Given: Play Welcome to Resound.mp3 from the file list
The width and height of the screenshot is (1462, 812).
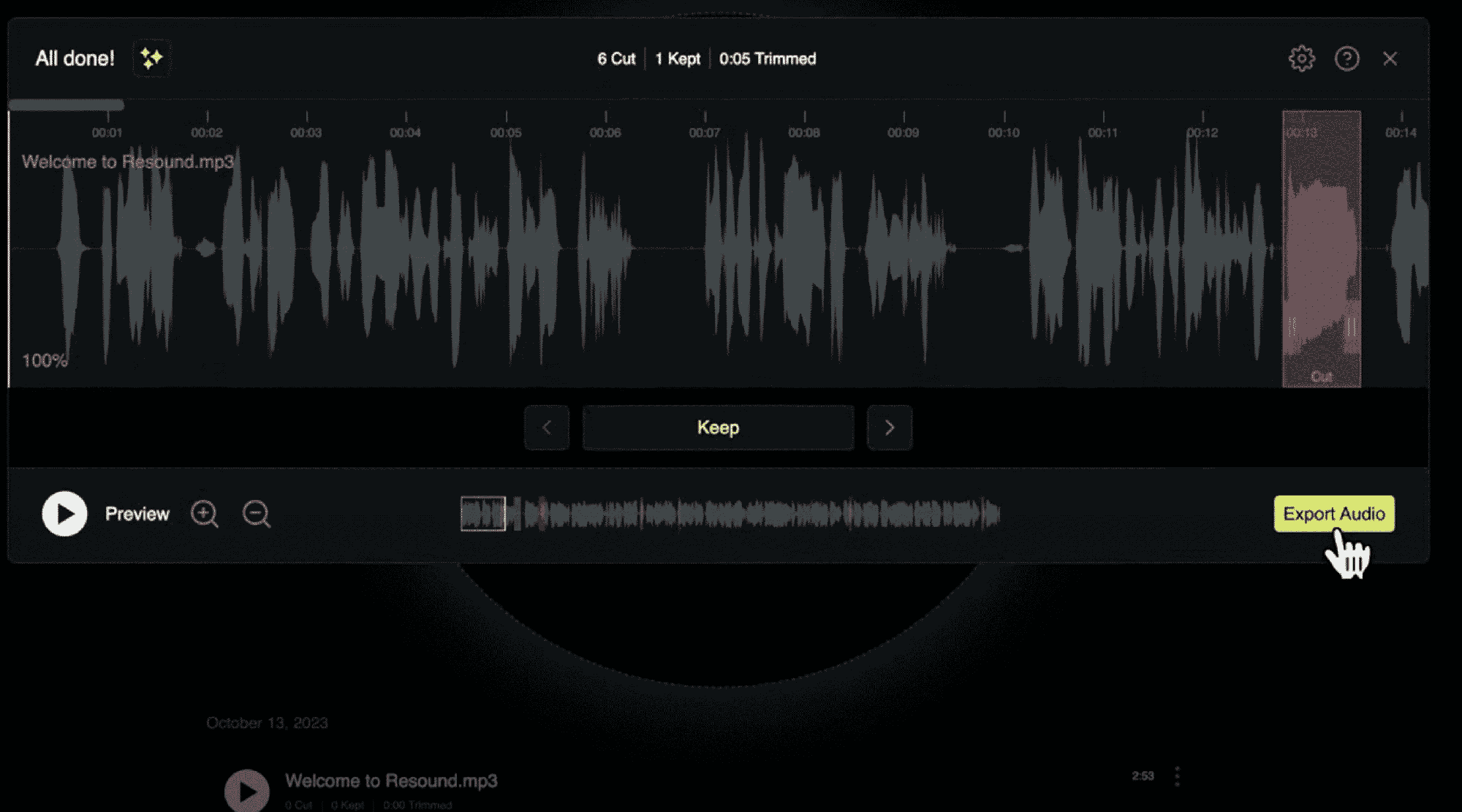Looking at the screenshot, I should coord(247,791).
